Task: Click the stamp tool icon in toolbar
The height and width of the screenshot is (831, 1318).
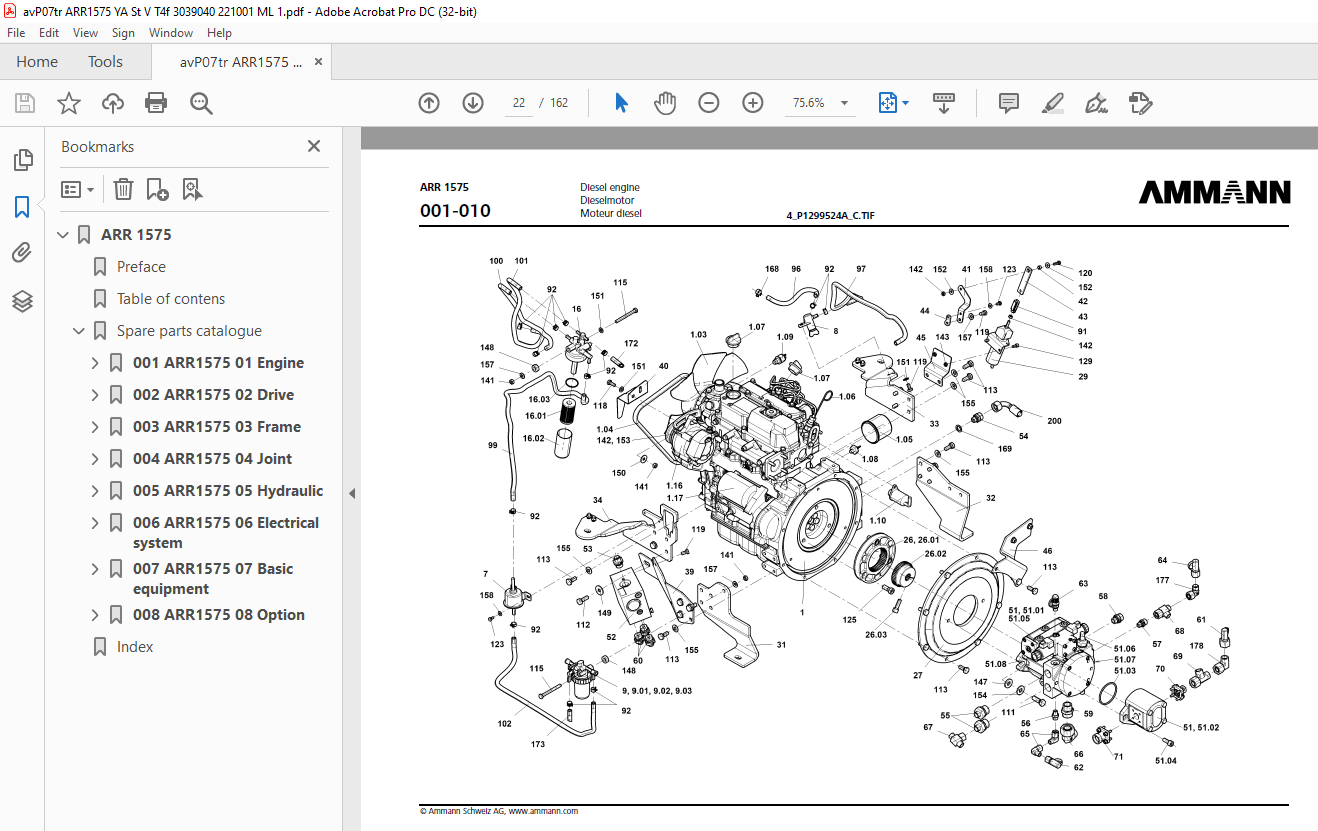Action: (1140, 103)
